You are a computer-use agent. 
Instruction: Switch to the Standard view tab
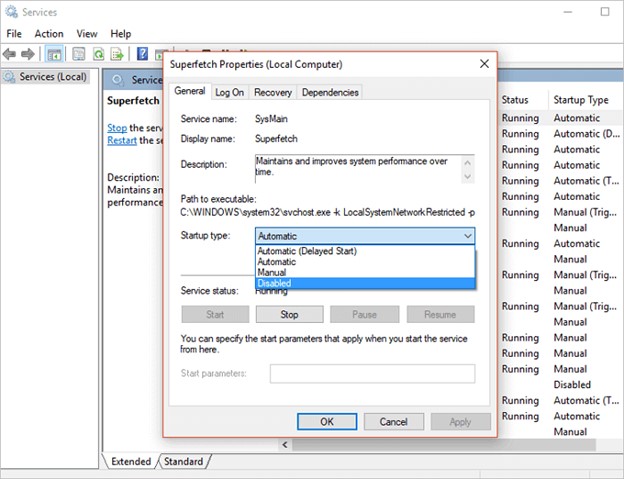click(x=182, y=462)
